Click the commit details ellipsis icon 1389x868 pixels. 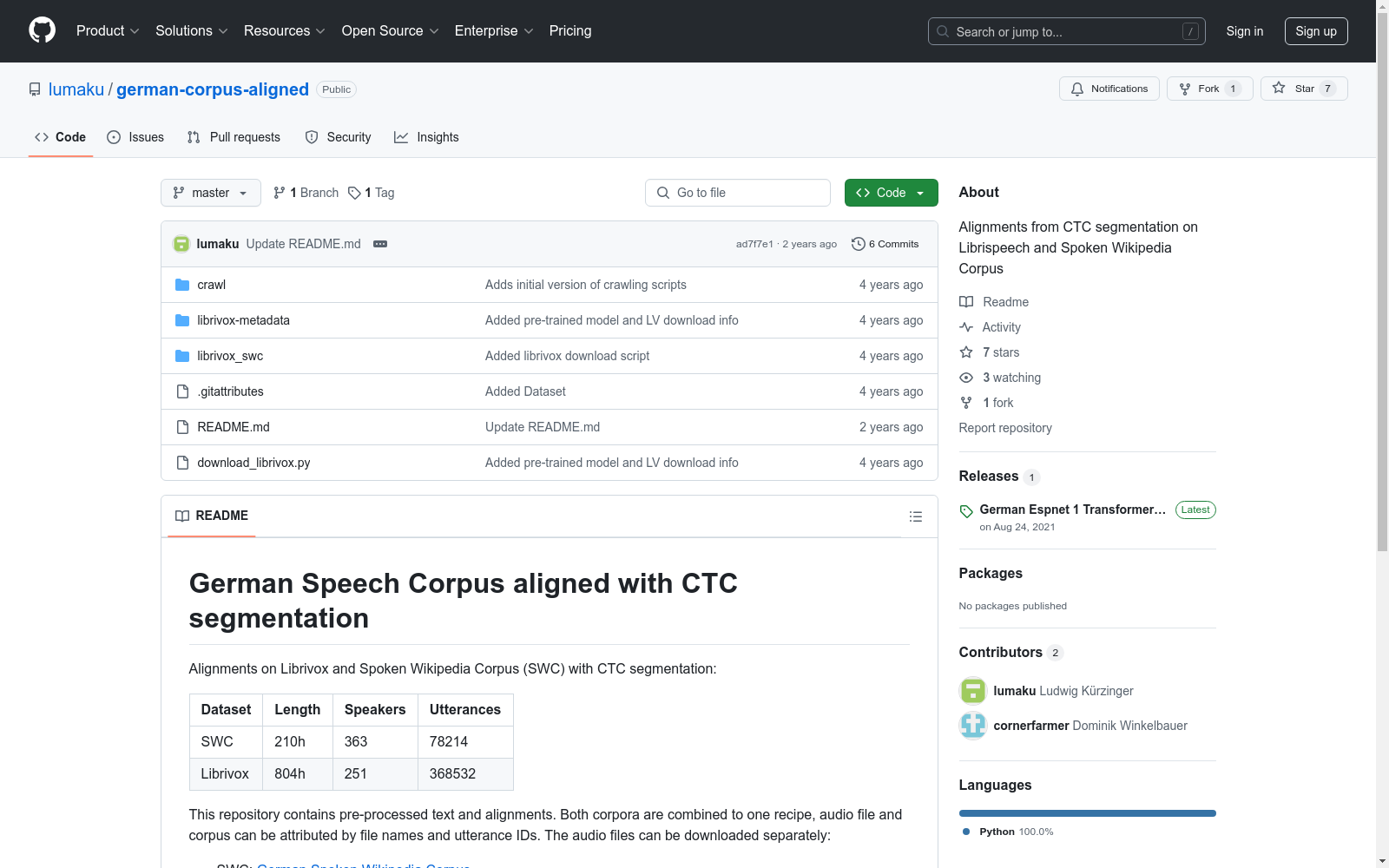point(380,244)
